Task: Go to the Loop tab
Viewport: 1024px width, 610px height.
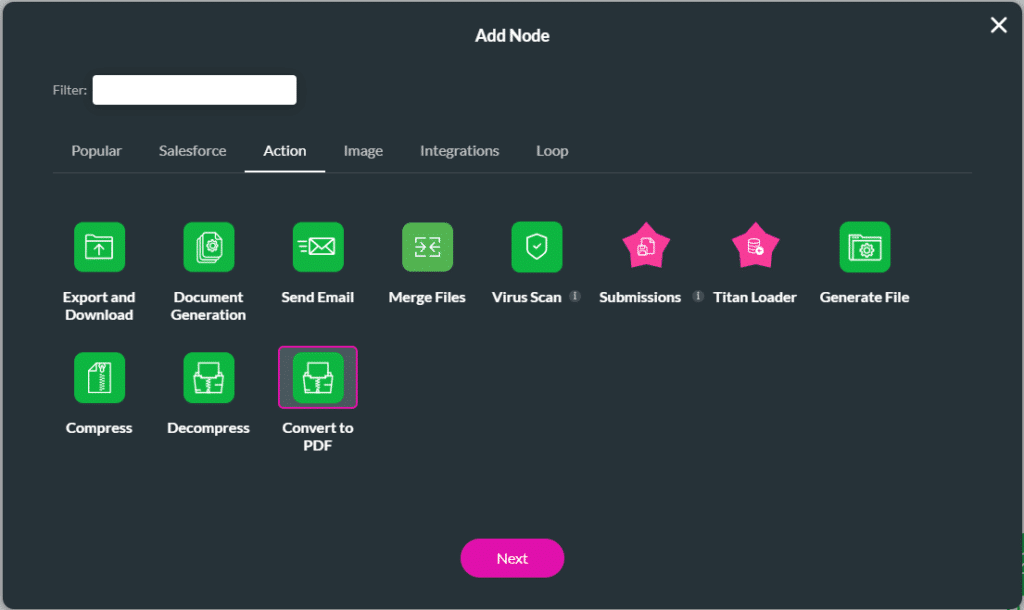Action: (552, 151)
